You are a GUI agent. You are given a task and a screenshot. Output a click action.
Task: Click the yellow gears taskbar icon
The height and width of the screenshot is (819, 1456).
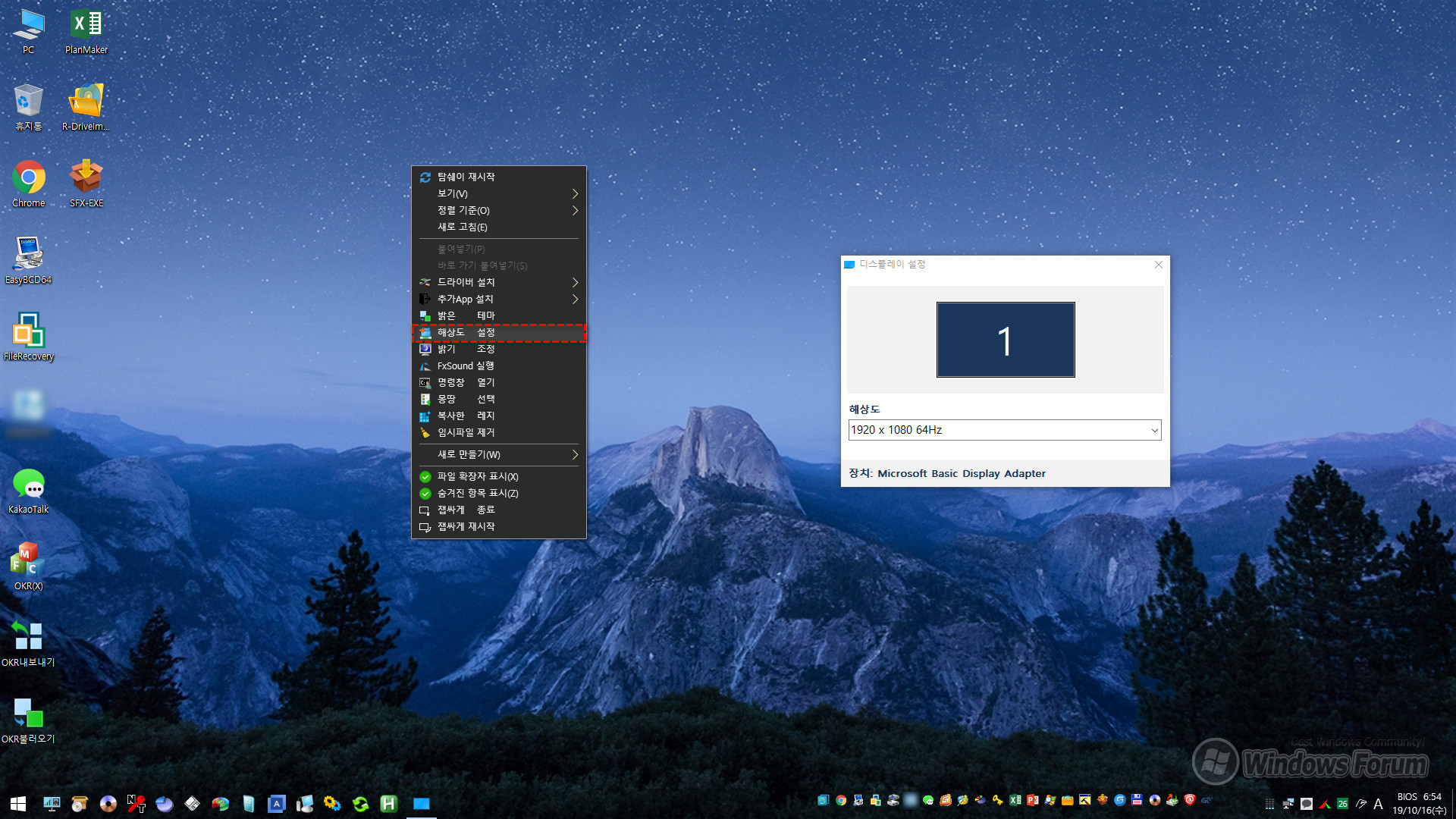pyautogui.click(x=332, y=804)
